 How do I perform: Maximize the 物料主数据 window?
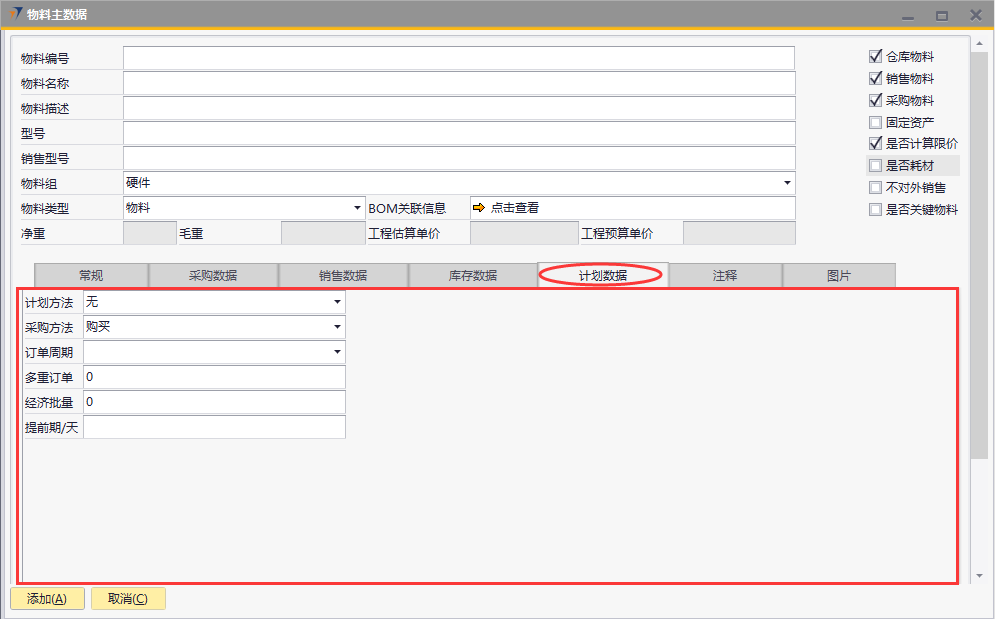(941, 16)
